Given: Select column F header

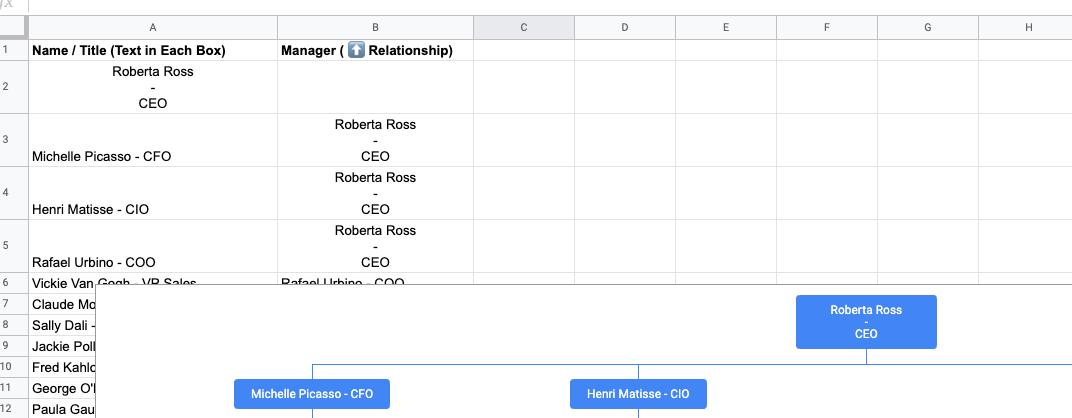Looking at the screenshot, I should coord(826,28).
